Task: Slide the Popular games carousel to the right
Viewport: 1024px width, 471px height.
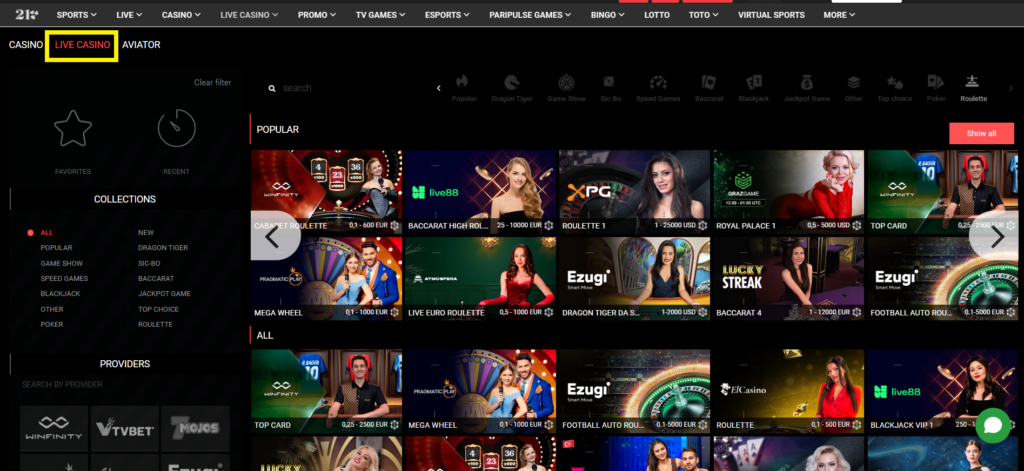Action: coord(994,237)
